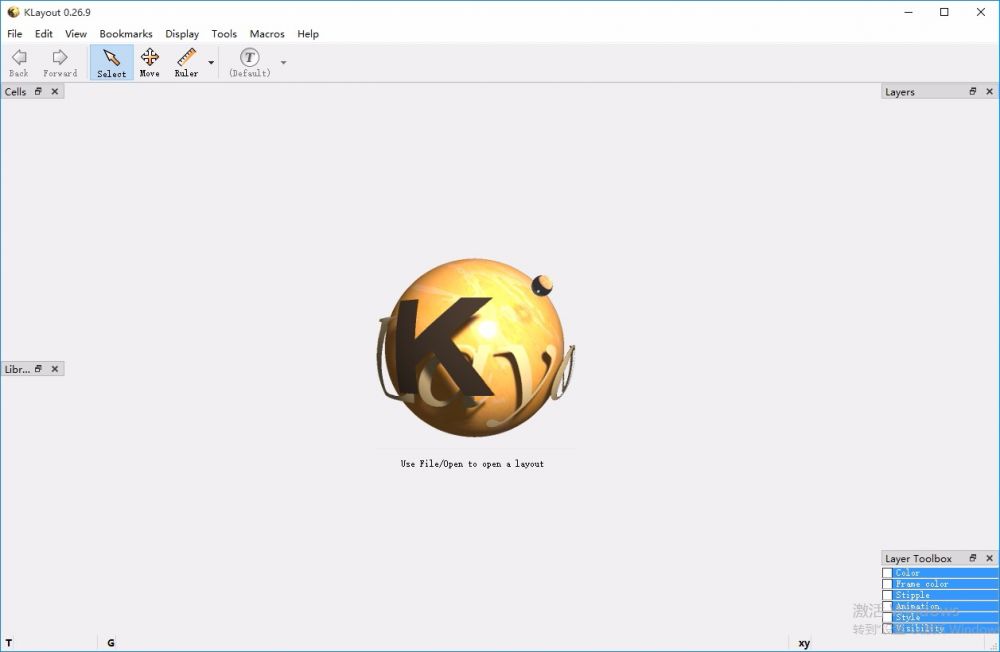1000x652 pixels.
Task: Pick the Ruler tool
Action: 186,63
